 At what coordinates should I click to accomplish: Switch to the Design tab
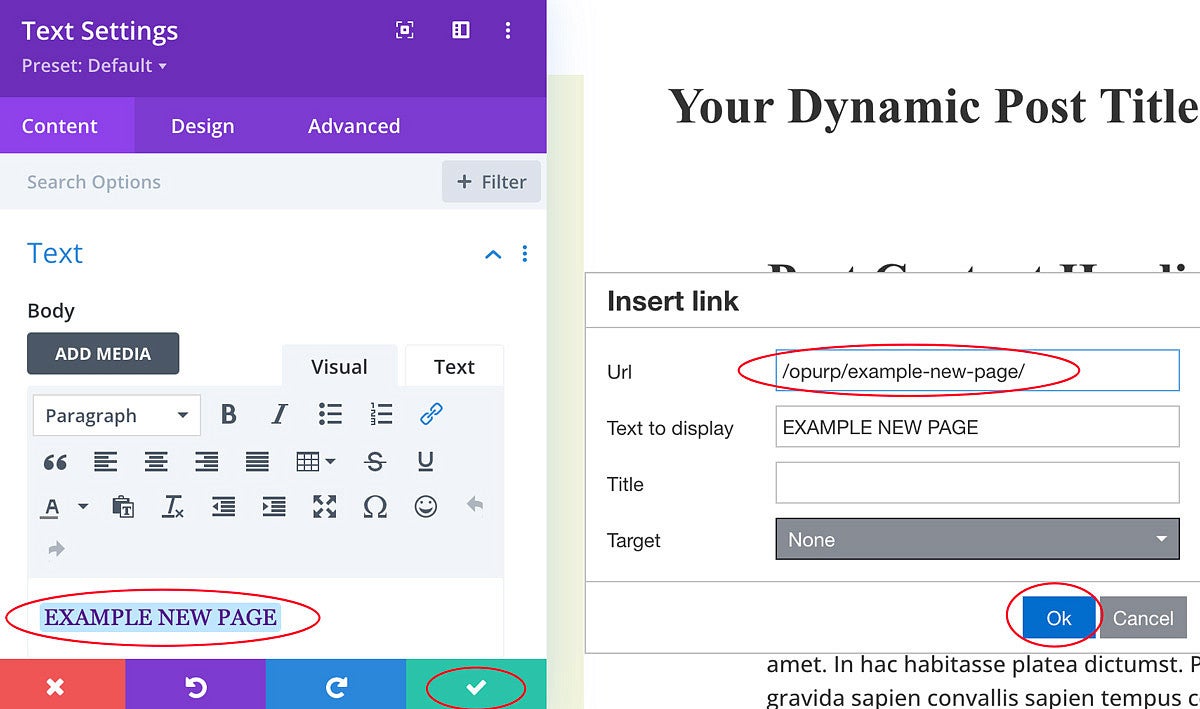[202, 126]
